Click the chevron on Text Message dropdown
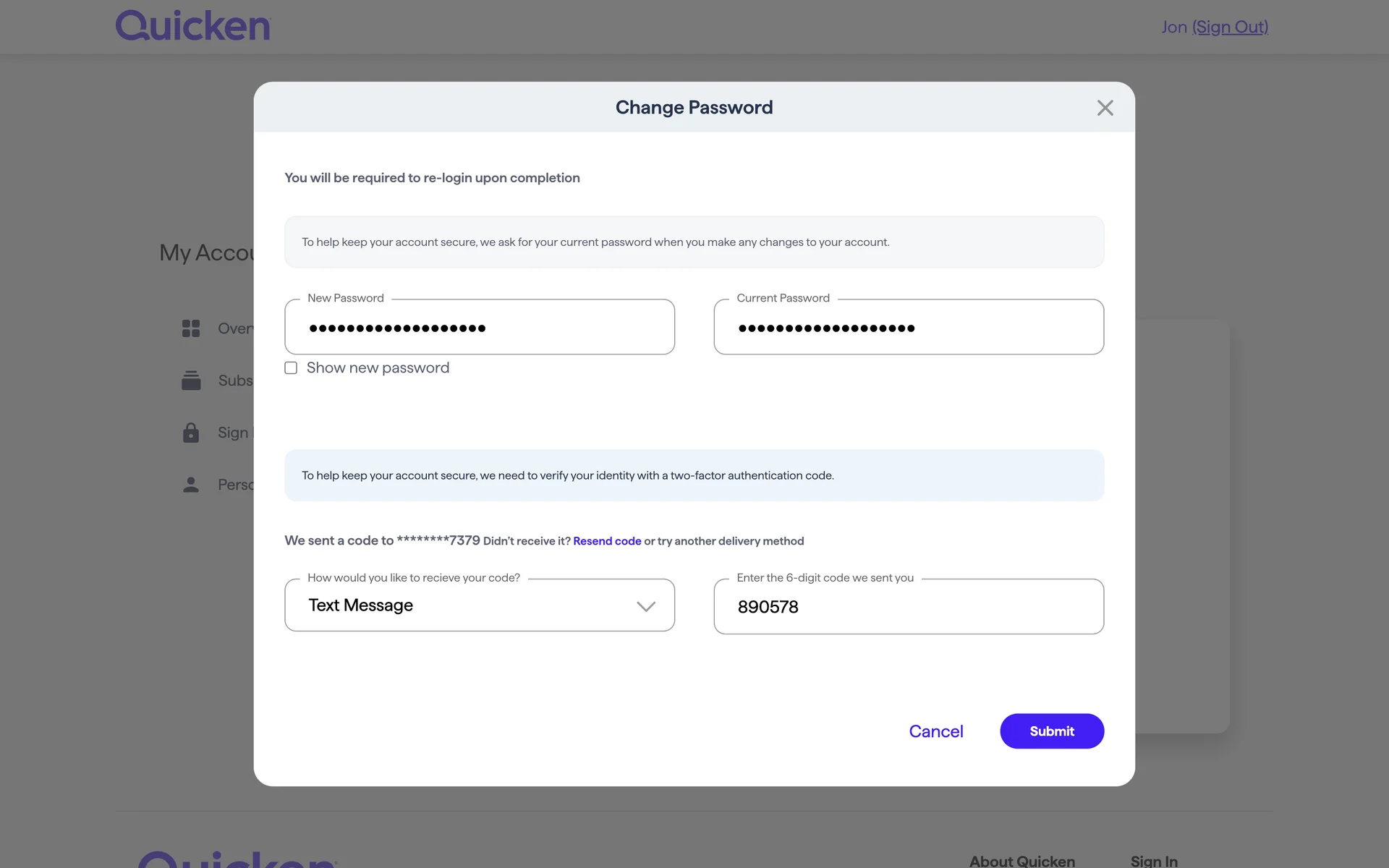 click(x=645, y=606)
